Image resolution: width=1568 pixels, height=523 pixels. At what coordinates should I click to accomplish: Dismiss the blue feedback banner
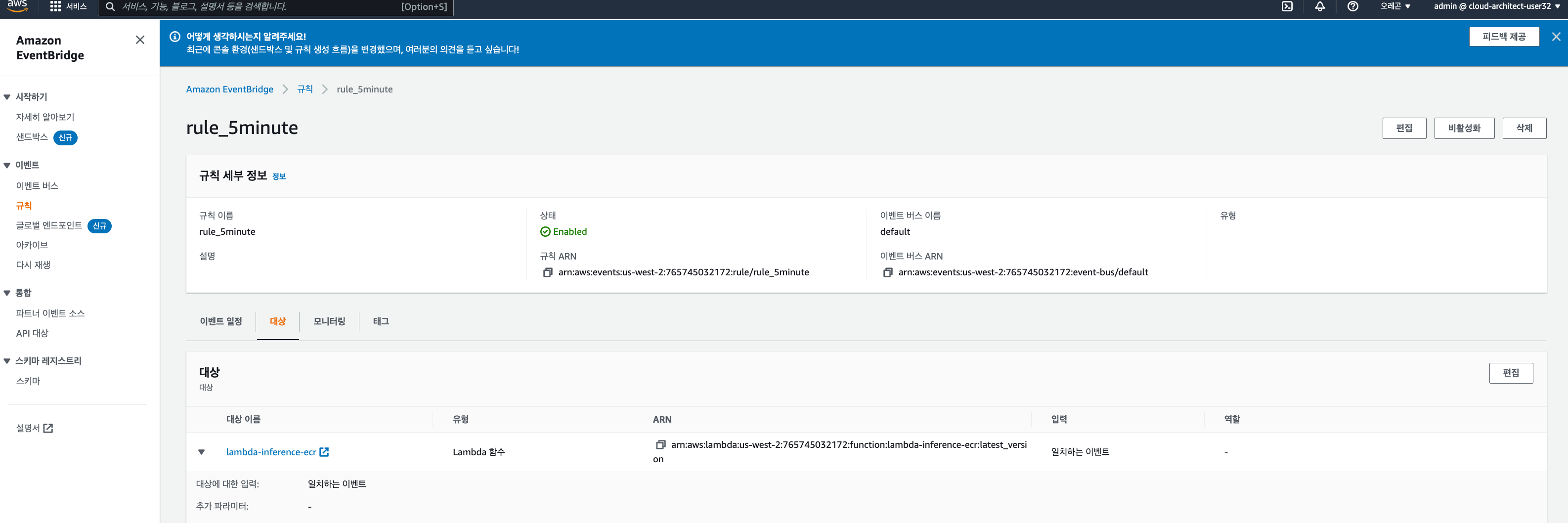pyautogui.click(x=1556, y=37)
